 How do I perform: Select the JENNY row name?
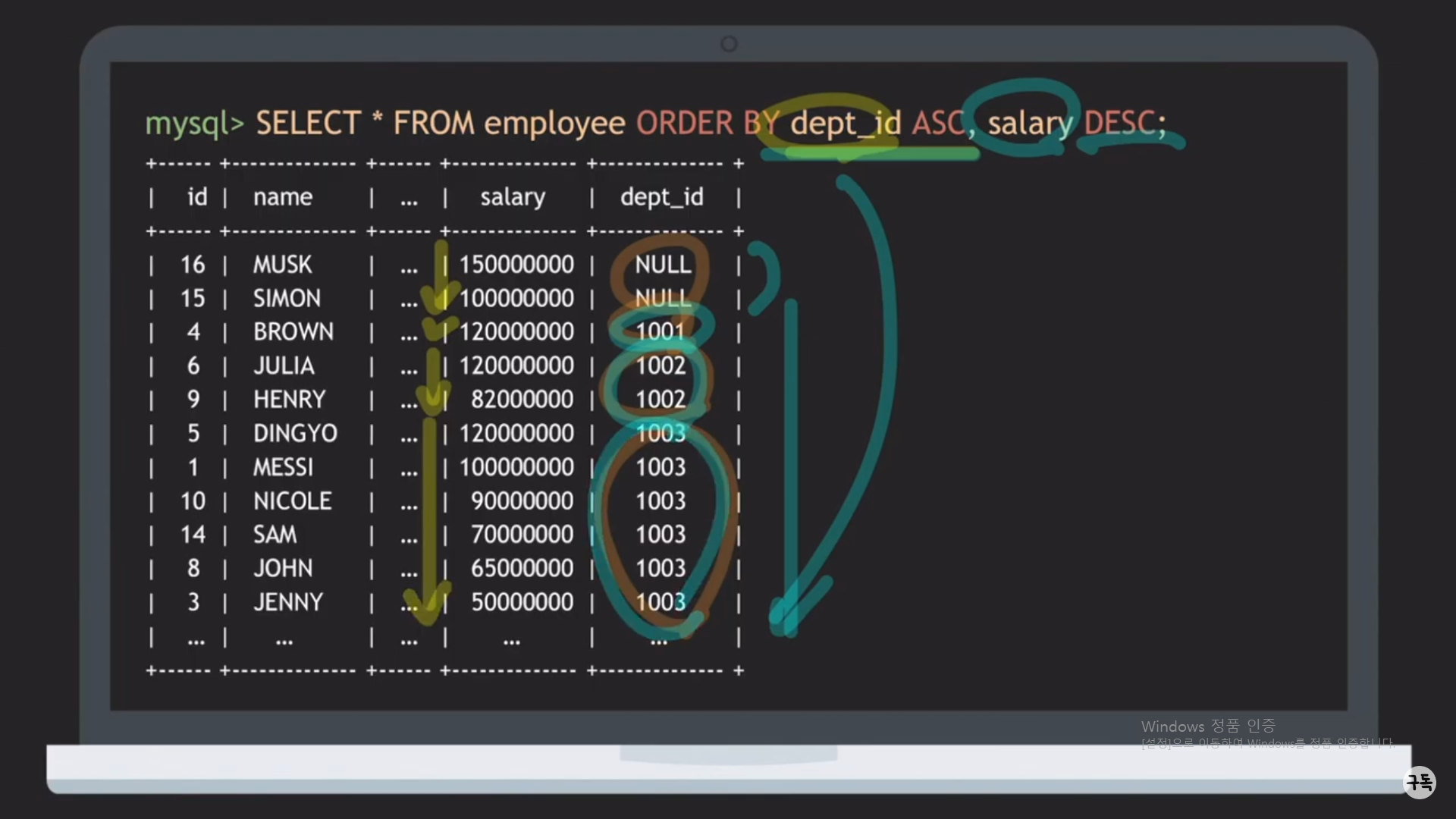click(x=288, y=602)
